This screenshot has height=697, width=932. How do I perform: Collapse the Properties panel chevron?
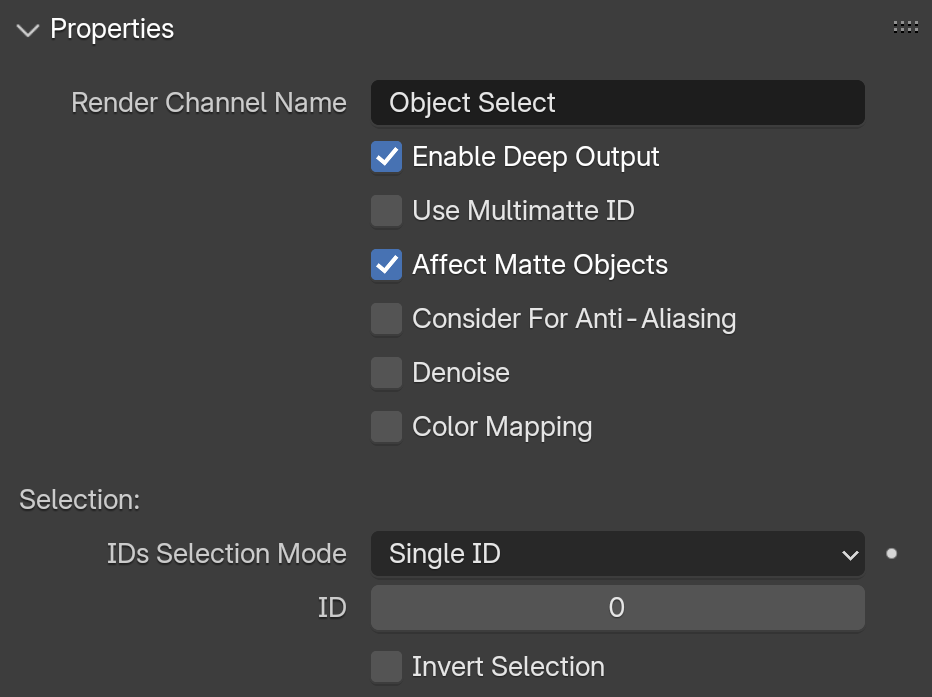[28, 30]
